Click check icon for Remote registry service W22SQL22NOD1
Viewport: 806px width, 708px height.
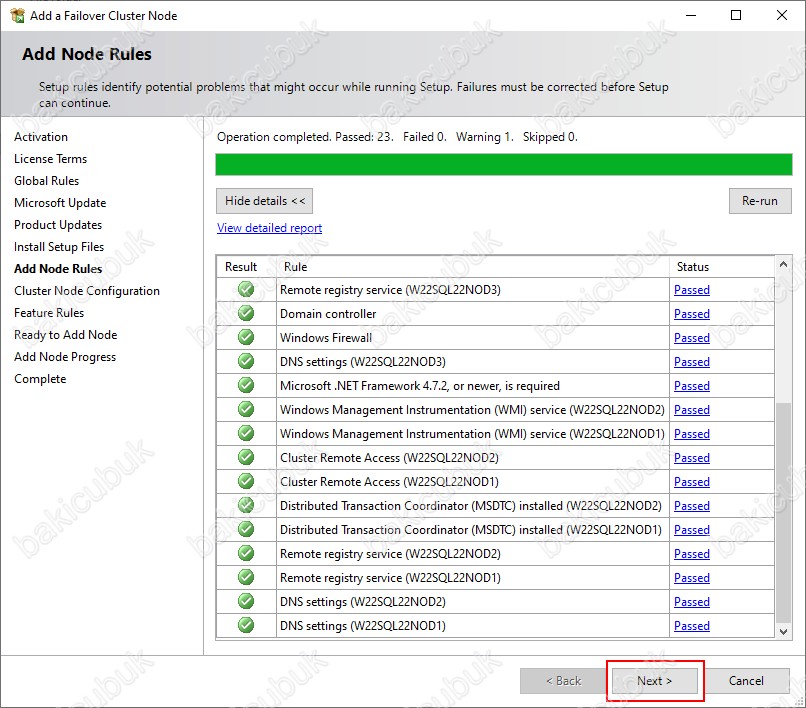pyautogui.click(x=246, y=577)
